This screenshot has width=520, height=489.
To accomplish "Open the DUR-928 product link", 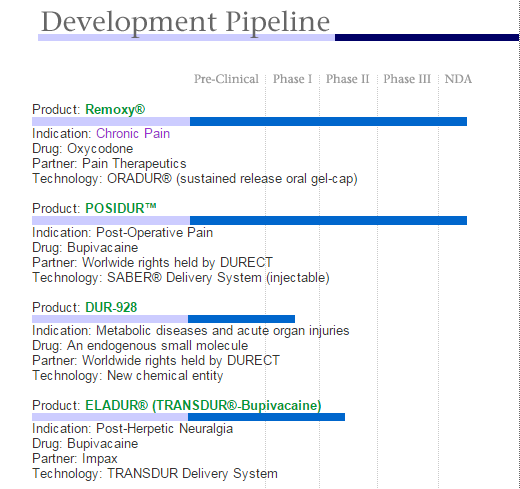I will coord(111,307).
